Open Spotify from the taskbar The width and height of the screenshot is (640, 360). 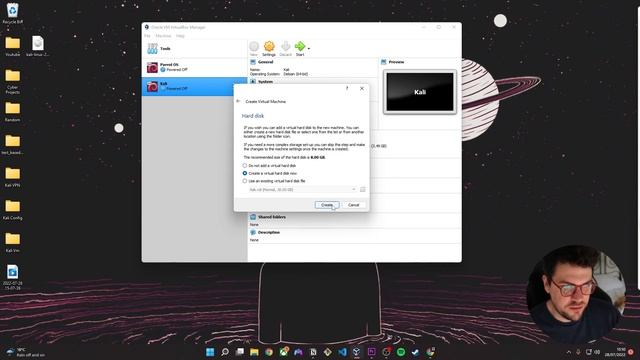[x=401, y=352]
